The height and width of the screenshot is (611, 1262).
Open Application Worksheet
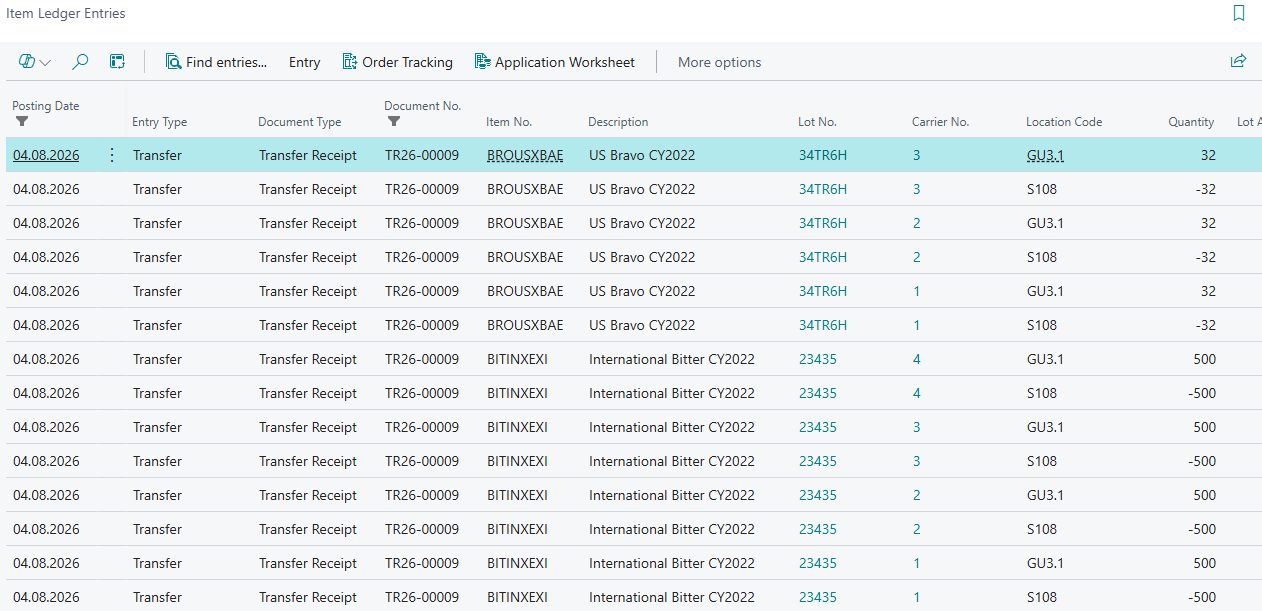[554, 62]
